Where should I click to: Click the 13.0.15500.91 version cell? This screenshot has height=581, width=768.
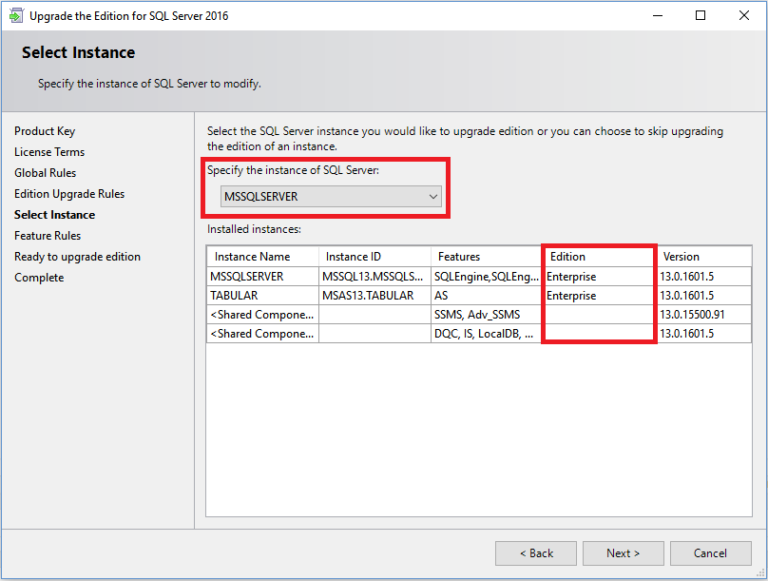pos(704,315)
